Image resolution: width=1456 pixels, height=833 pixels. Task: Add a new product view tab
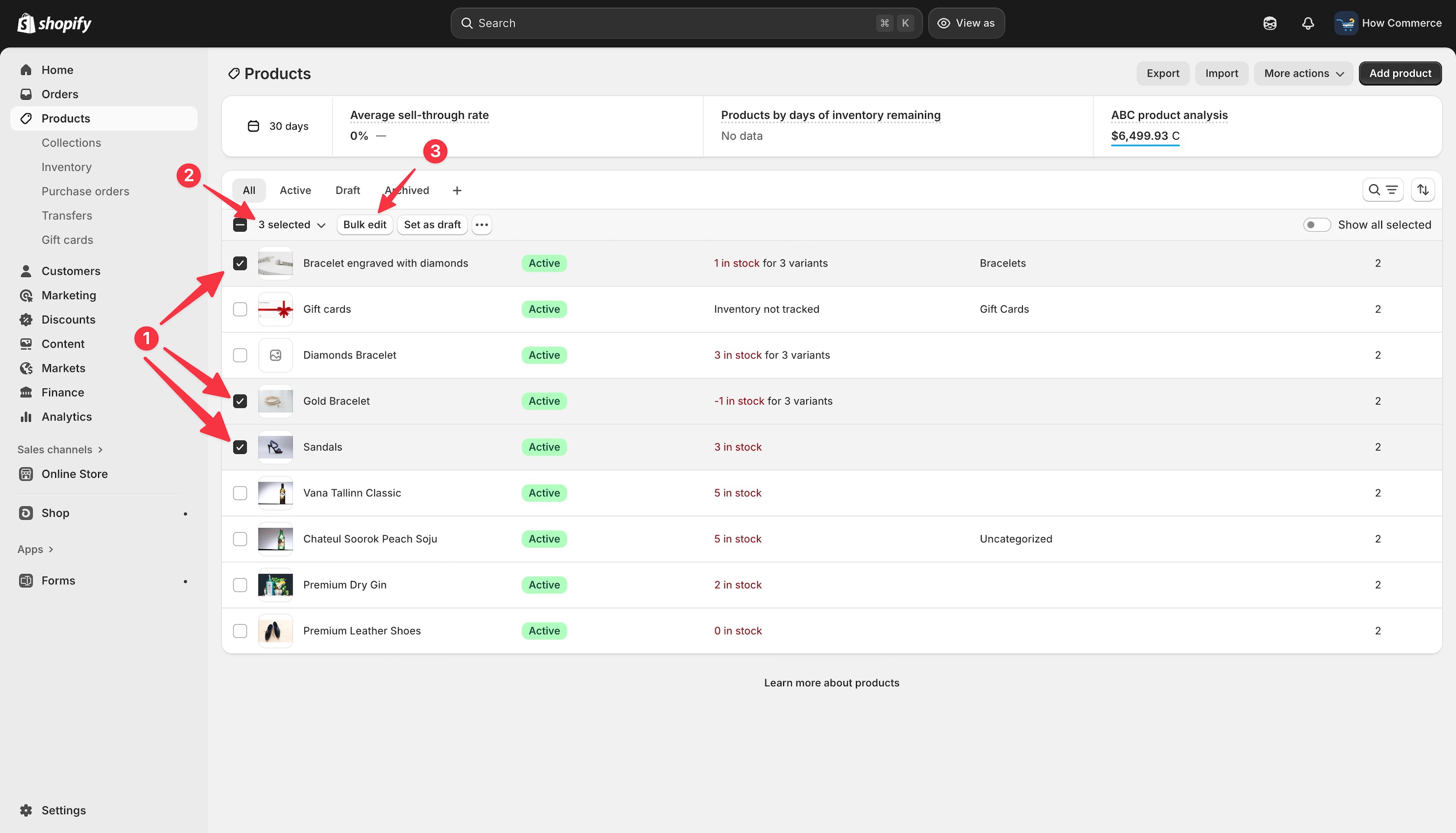tap(457, 191)
